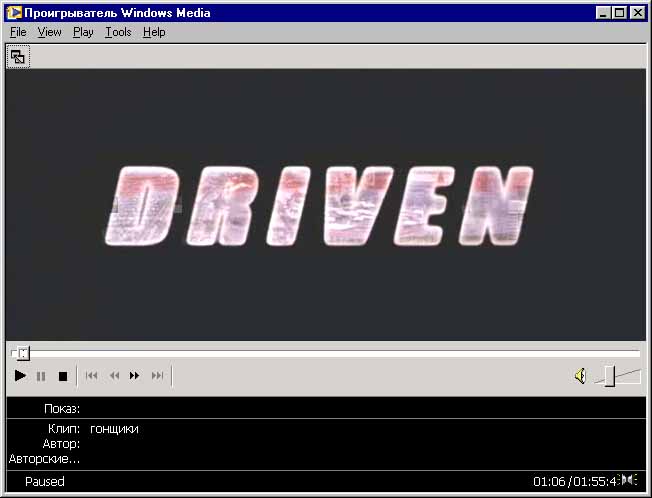652x498 pixels.
Task: Minimize the Windows Media player window
Action: click(x=602, y=13)
